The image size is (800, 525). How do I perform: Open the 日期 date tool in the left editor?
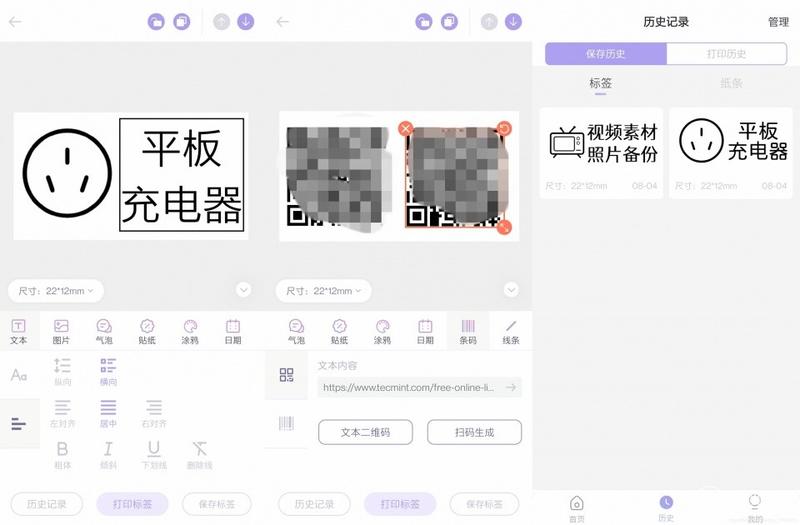pyautogui.click(x=233, y=331)
